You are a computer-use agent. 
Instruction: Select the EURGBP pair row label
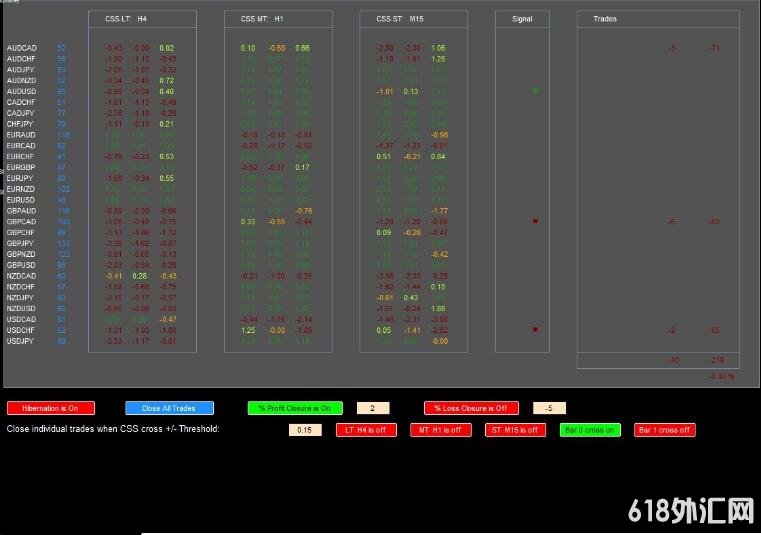pyautogui.click(x=21, y=167)
